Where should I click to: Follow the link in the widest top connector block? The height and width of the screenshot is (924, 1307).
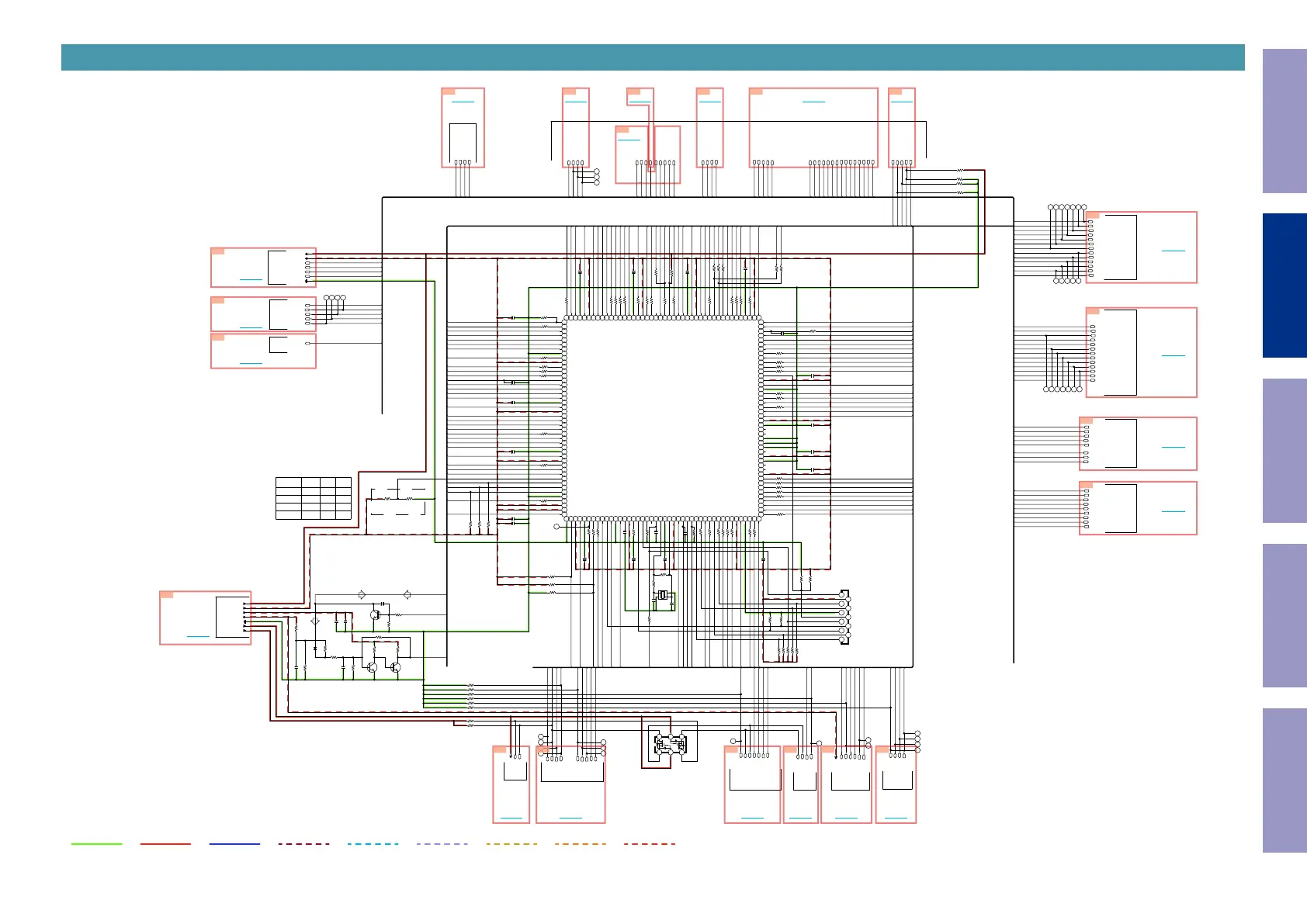pyautogui.click(x=813, y=101)
